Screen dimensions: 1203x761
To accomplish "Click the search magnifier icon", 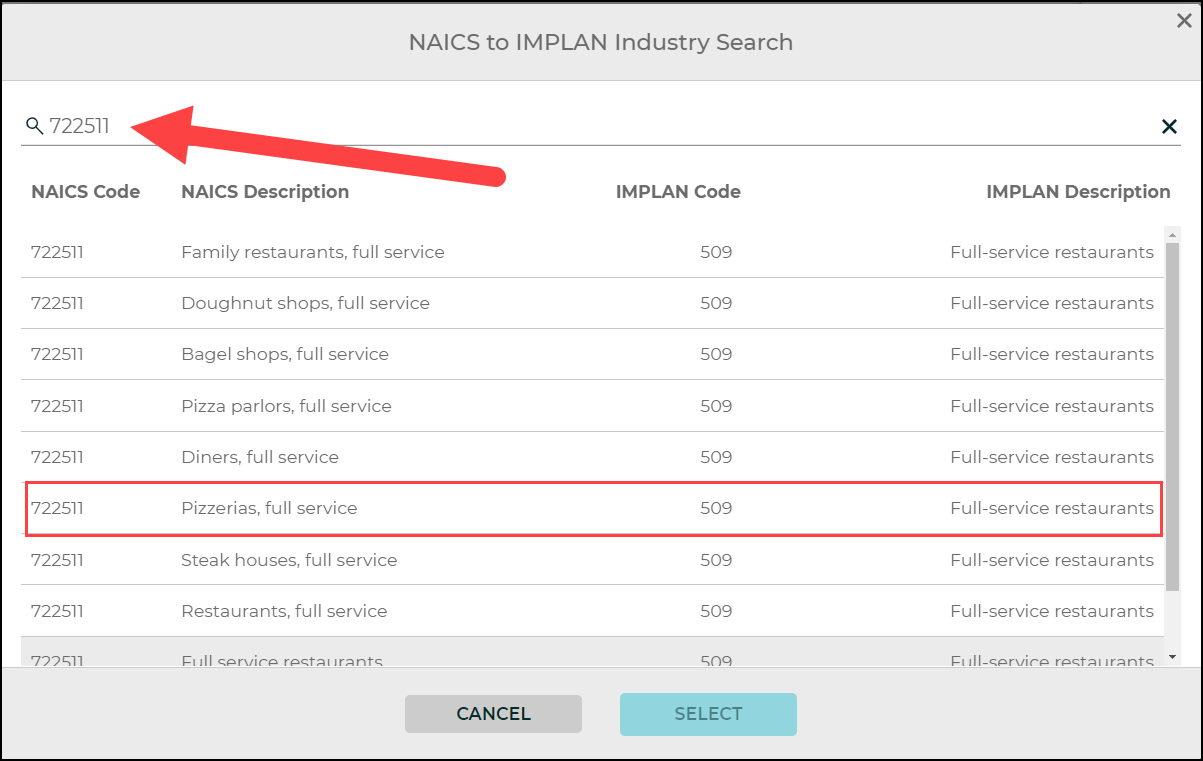I will pyautogui.click(x=34, y=126).
